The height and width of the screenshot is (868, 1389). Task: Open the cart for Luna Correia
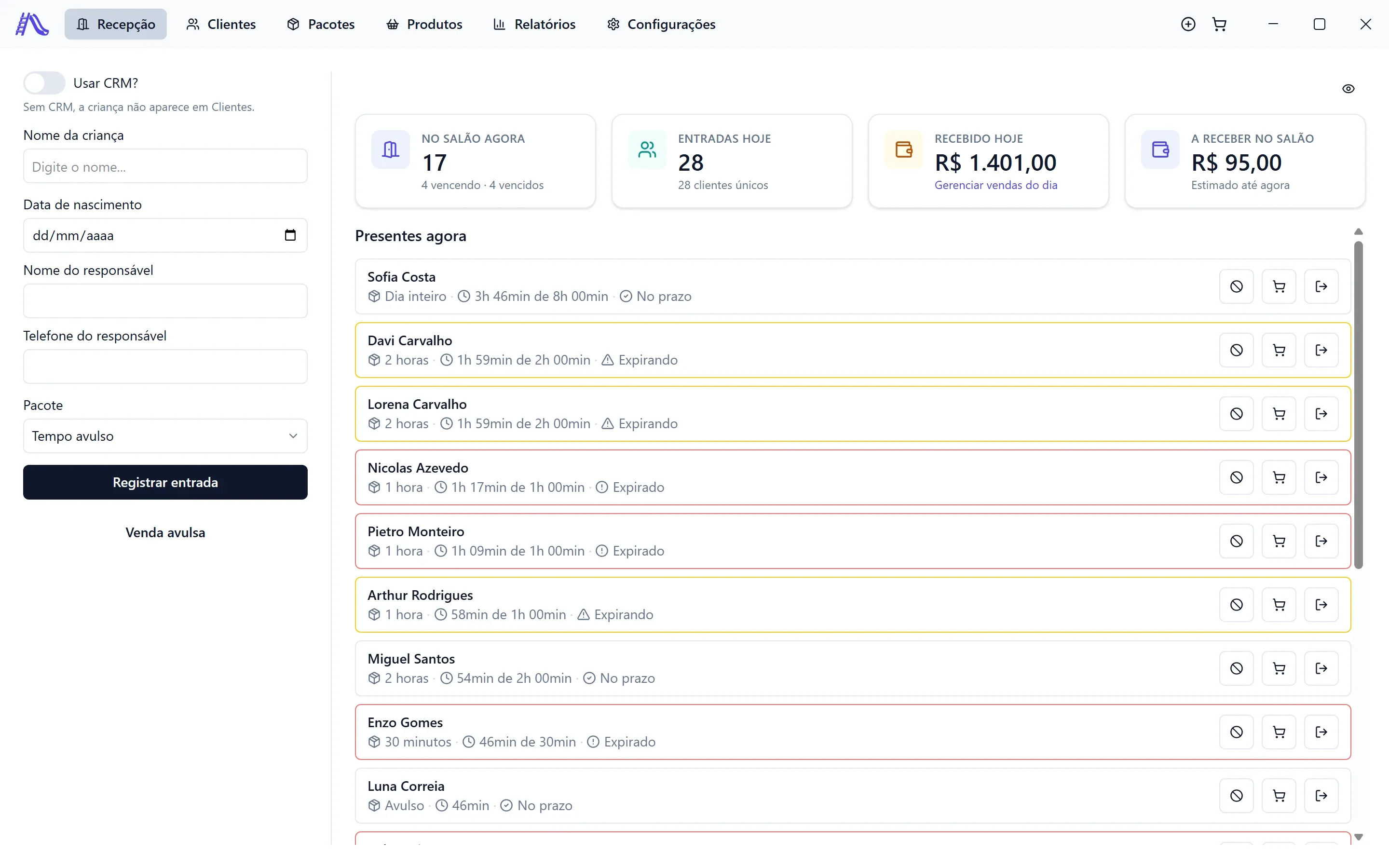coord(1279,796)
